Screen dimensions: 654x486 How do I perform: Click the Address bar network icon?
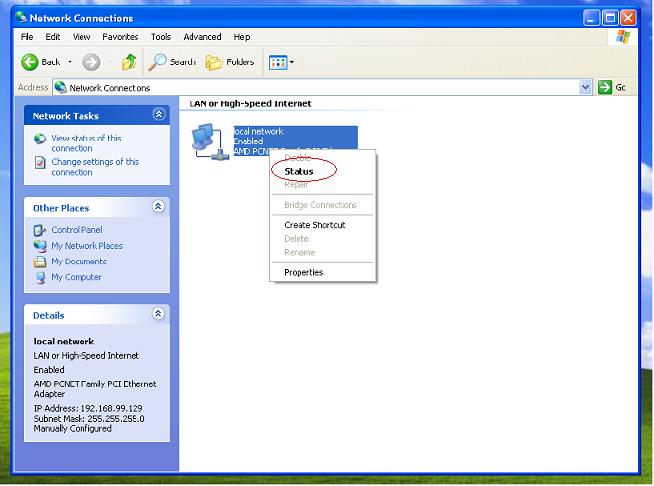coord(61,87)
